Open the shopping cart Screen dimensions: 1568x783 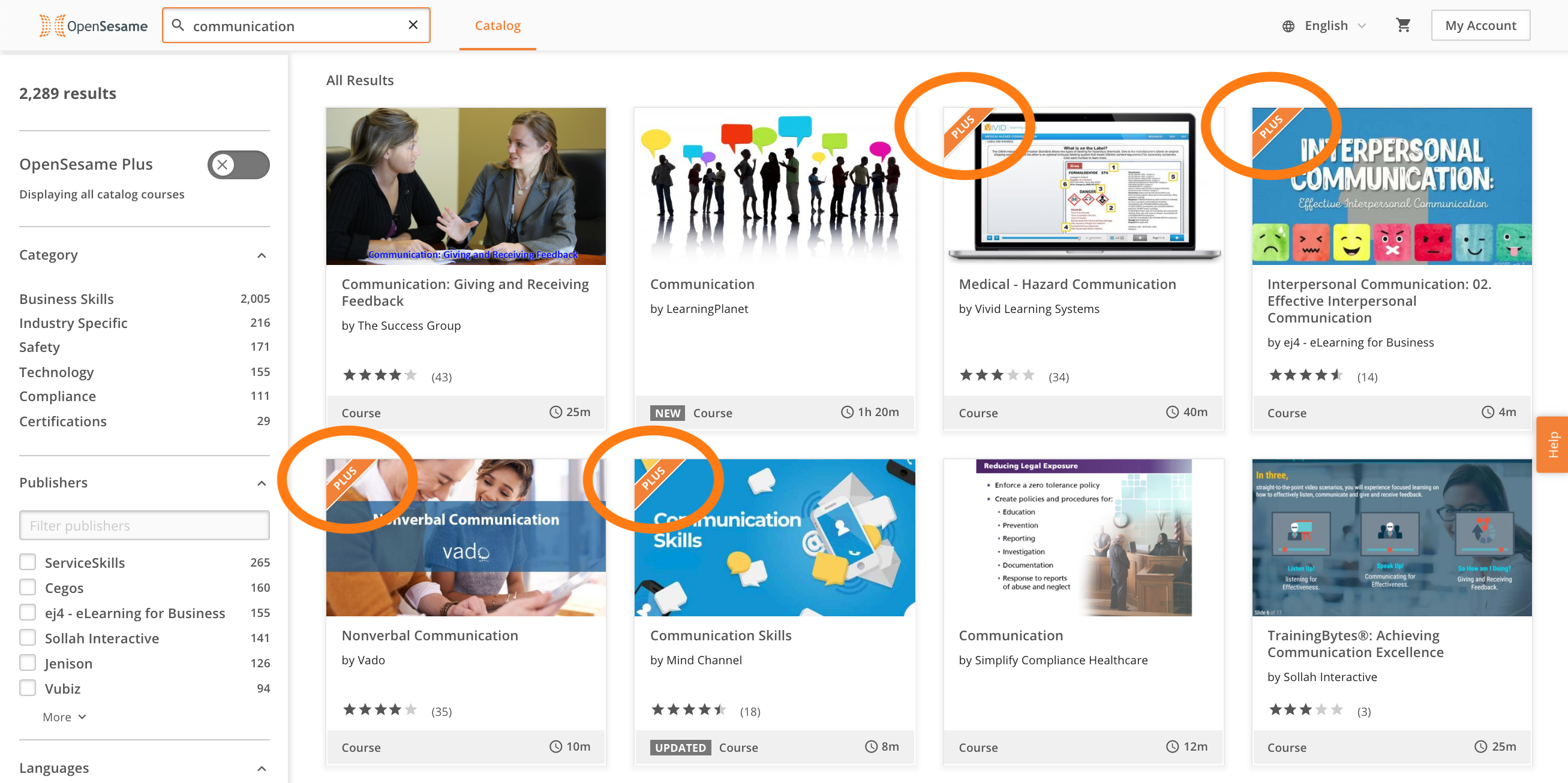click(x=1402, y=25)
